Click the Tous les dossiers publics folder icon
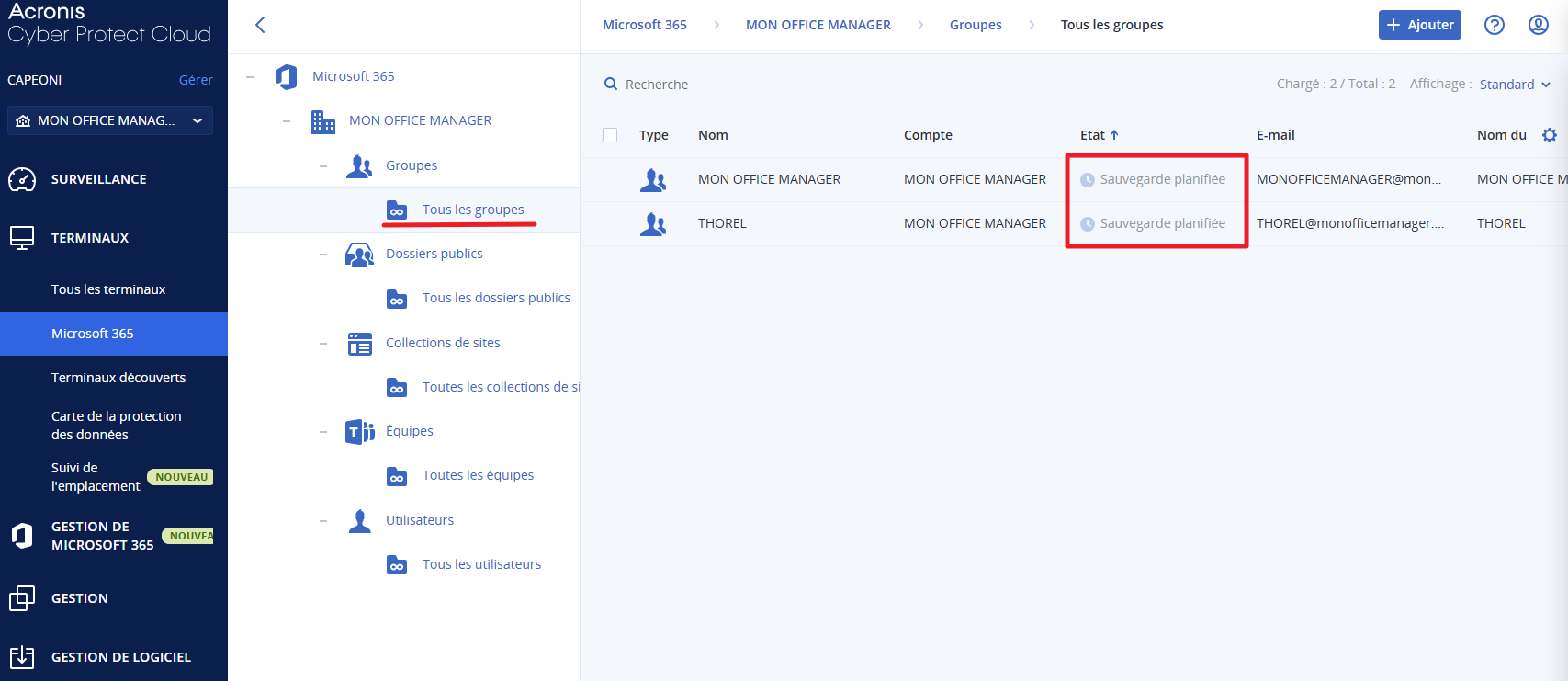This screenshot has height=681, width=1568. pyautogui.click(x=397, y=299)
